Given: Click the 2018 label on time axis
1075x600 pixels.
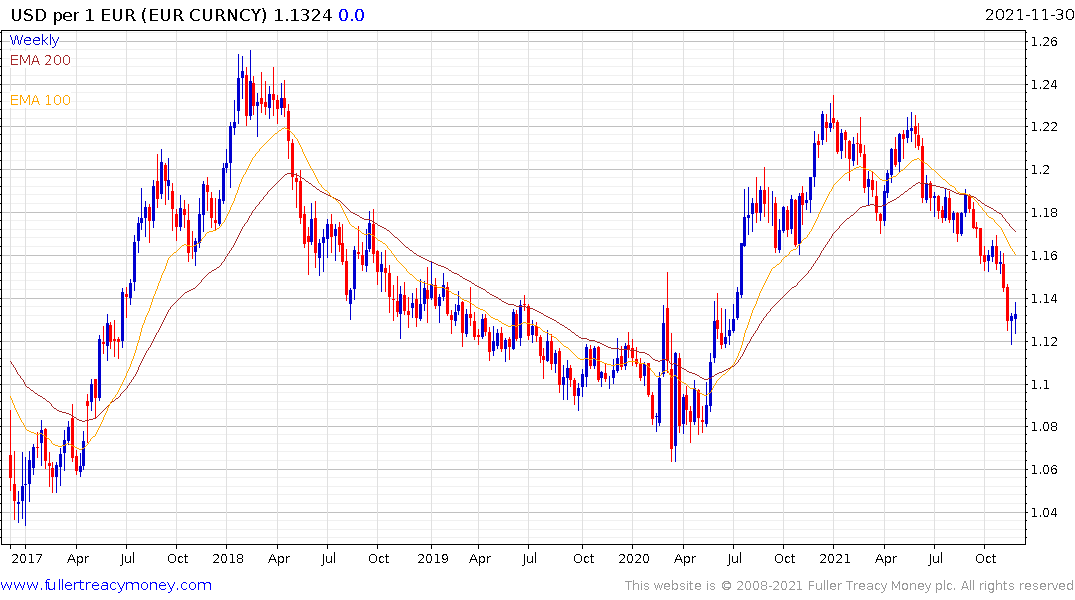Looking at the screenshot, I should (228, 559).
